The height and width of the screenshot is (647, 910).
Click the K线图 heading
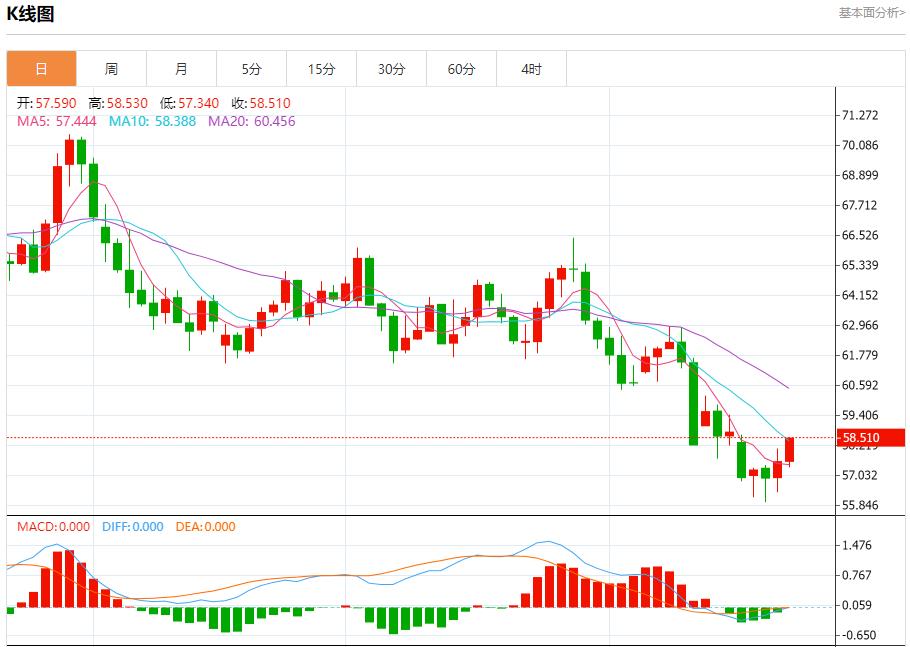pyautogui.click(x=31, y=14)
